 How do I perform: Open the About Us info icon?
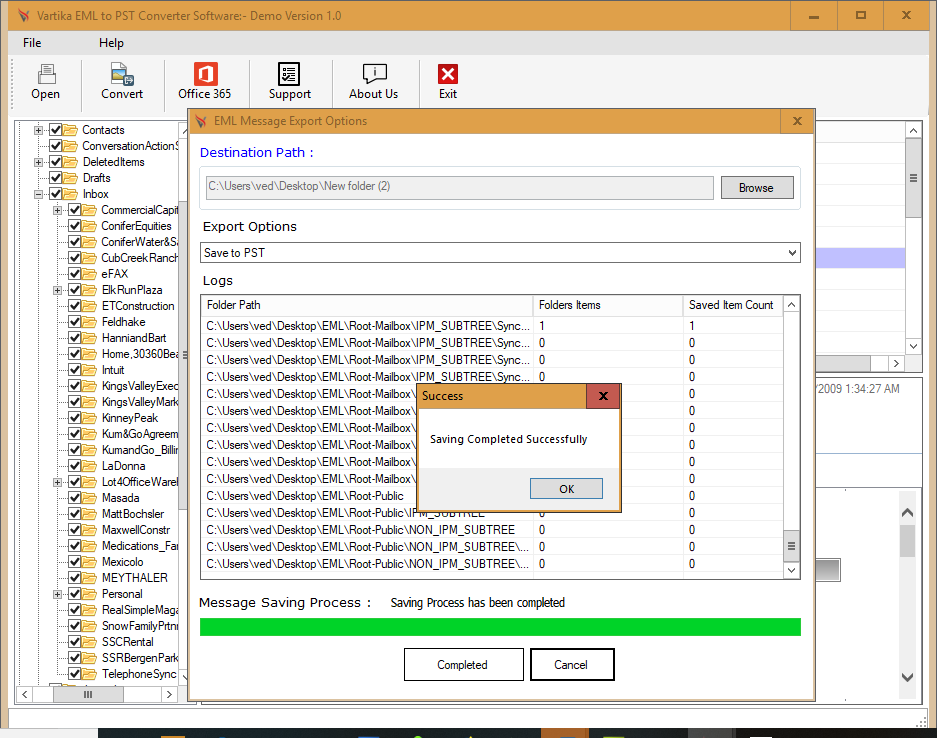point(375,75)
